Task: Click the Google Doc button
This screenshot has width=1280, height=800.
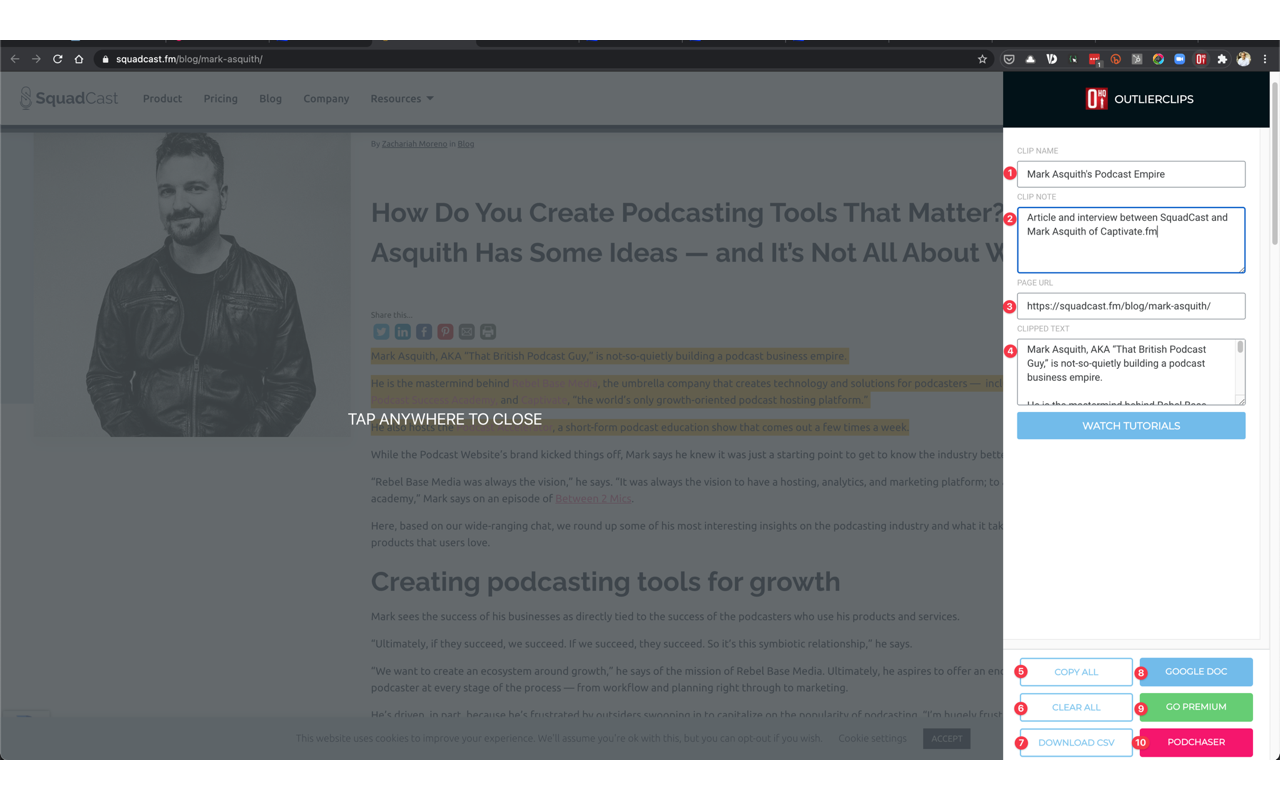Action: tap(1196, 672)
